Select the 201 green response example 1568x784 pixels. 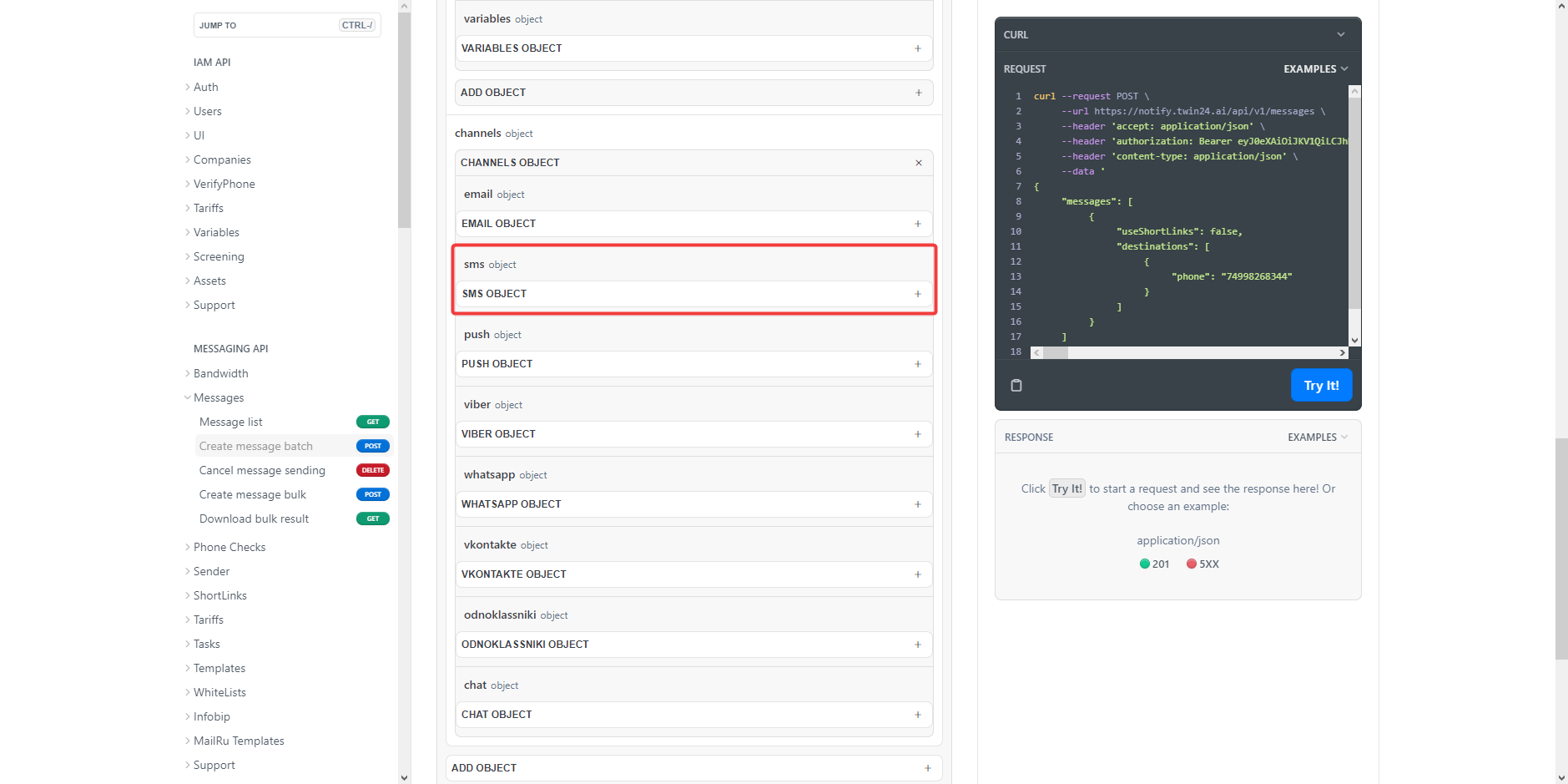pyautogui.click(x=1154, y=564)
